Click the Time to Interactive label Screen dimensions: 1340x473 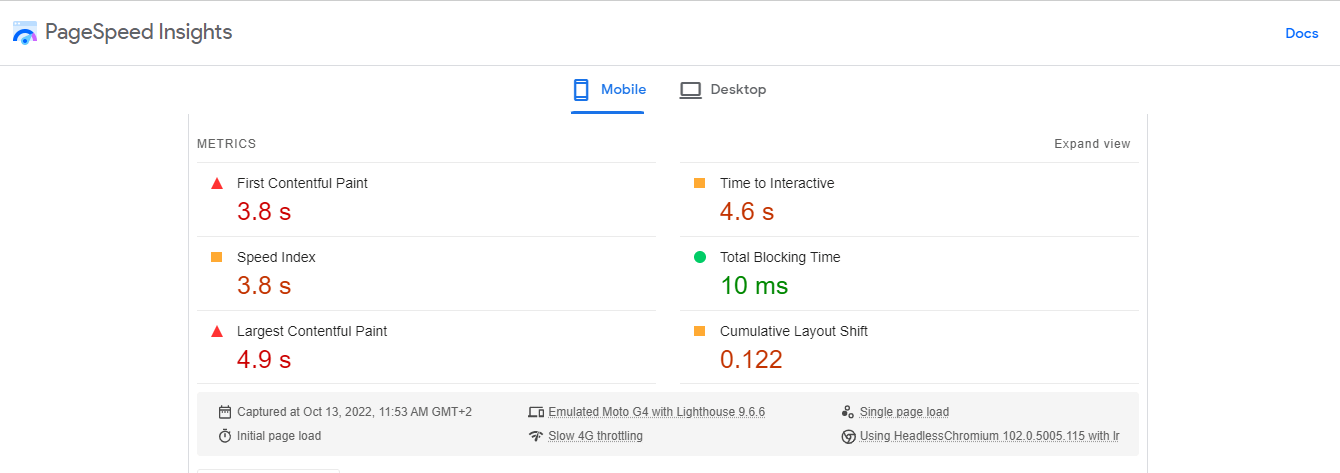[x=777, y=183]
